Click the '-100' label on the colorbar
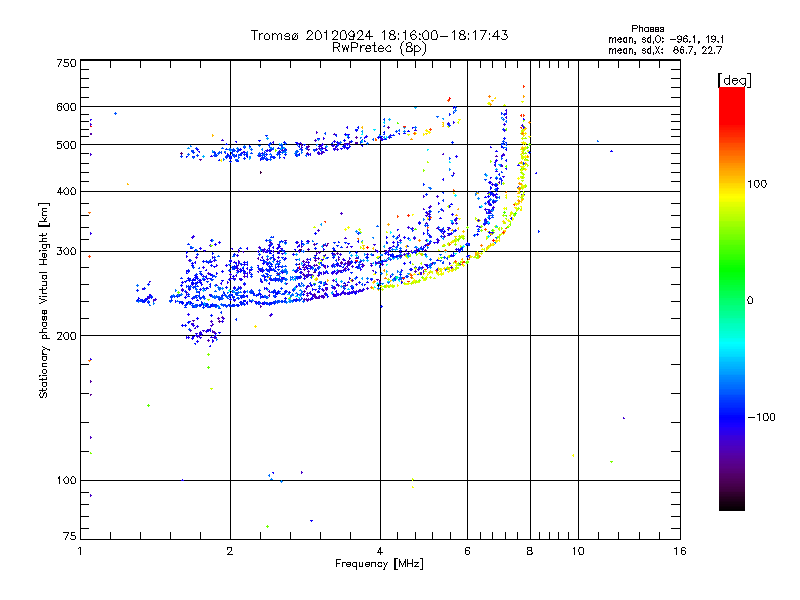The height and width of the screenshot is (600, 800). (761, 417)
